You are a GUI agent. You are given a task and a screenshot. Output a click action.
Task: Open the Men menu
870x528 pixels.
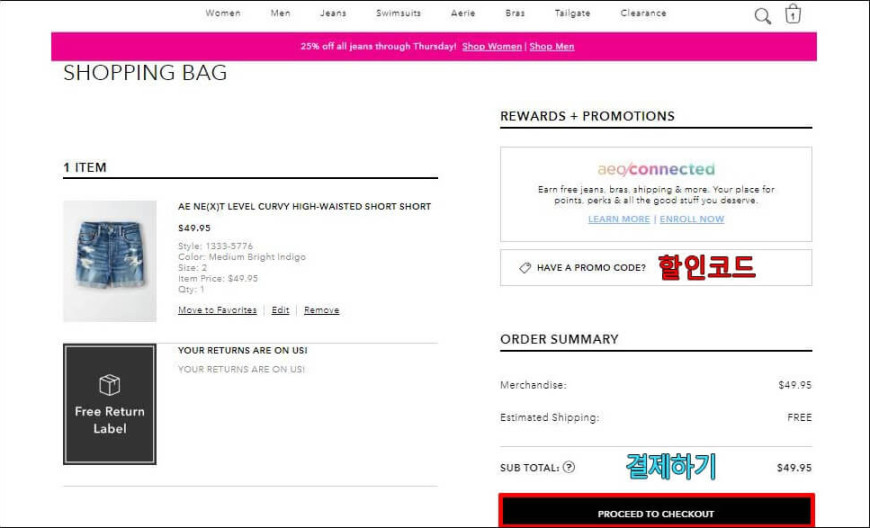point(280,13)
